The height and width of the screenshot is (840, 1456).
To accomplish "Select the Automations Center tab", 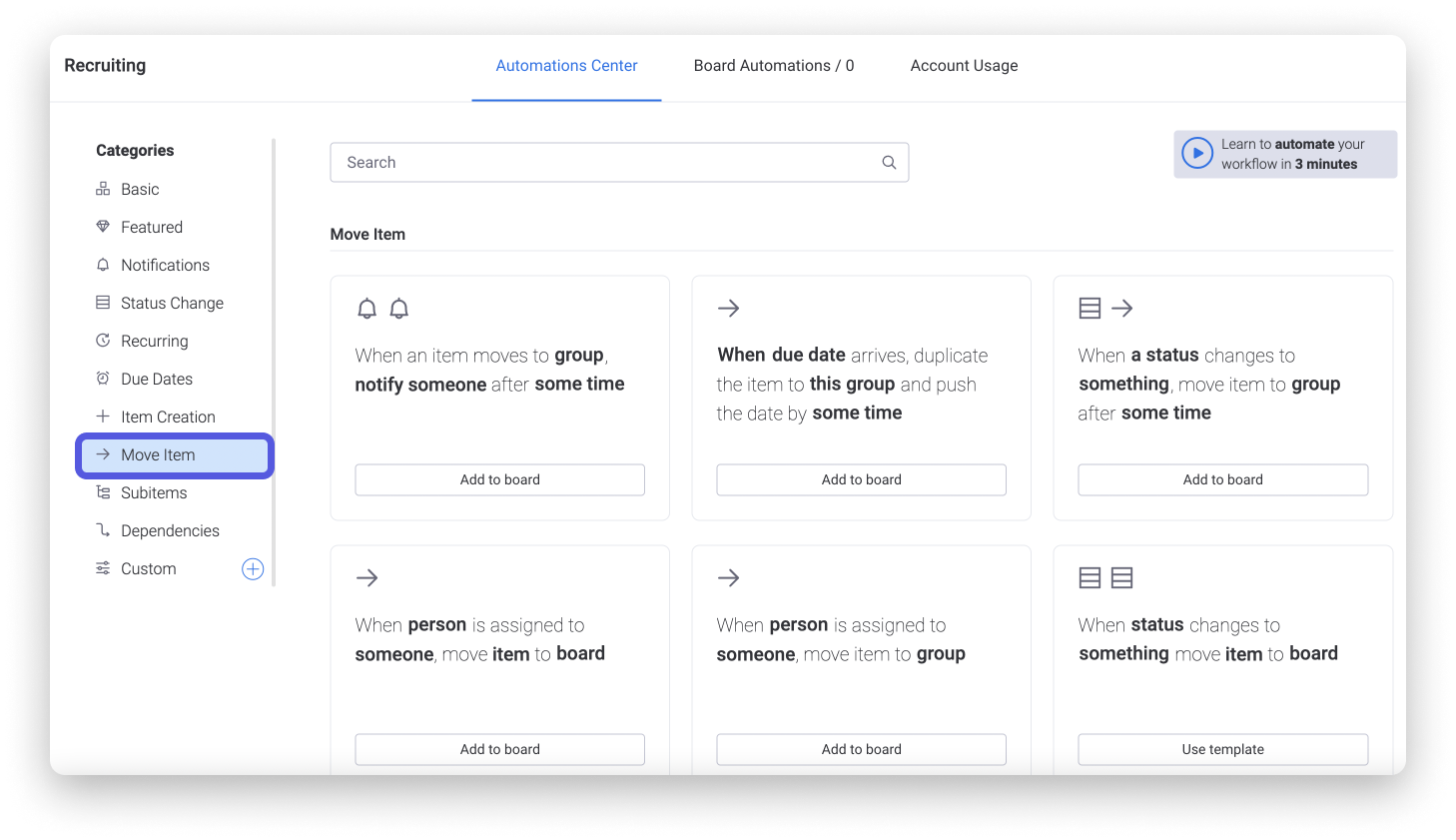I will [566, 66].
